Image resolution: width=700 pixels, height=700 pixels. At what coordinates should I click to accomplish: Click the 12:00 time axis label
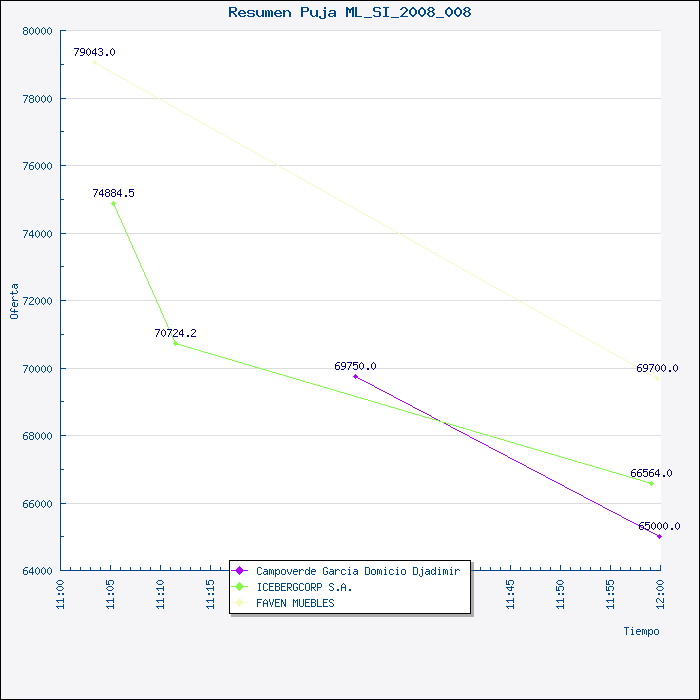pyautogui.click(x=660, y=594)
